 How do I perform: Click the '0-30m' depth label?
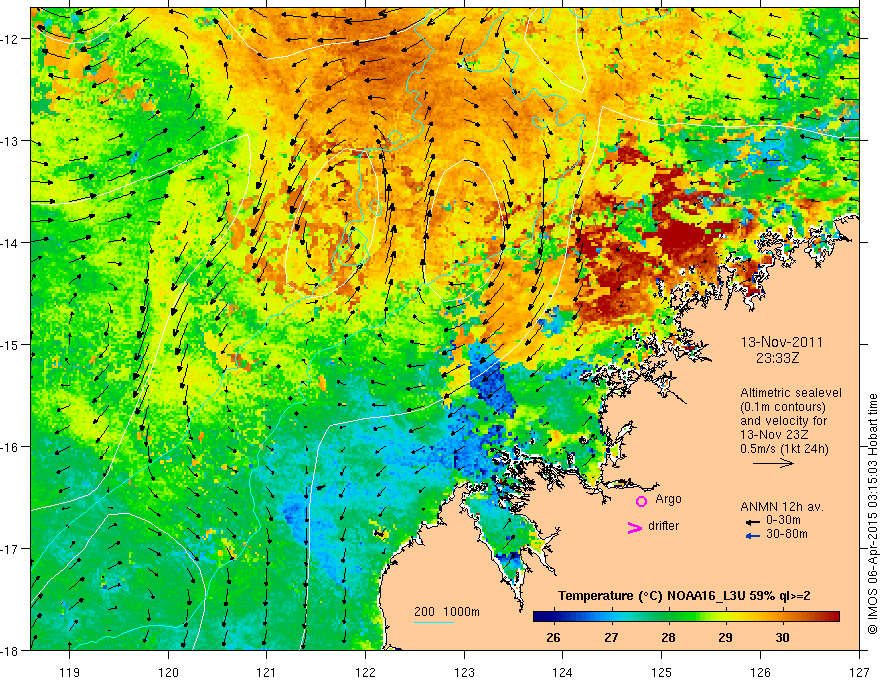(783, 520)
